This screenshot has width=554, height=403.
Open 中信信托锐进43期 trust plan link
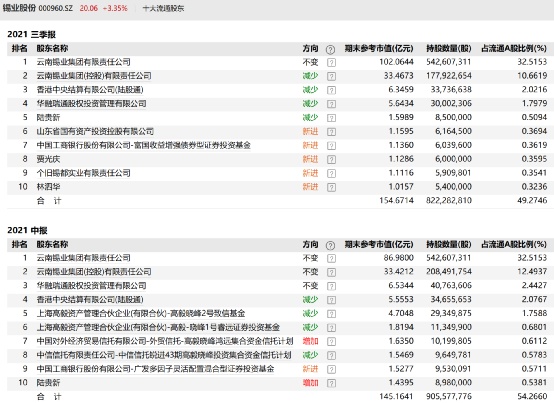tap(164, 355)
